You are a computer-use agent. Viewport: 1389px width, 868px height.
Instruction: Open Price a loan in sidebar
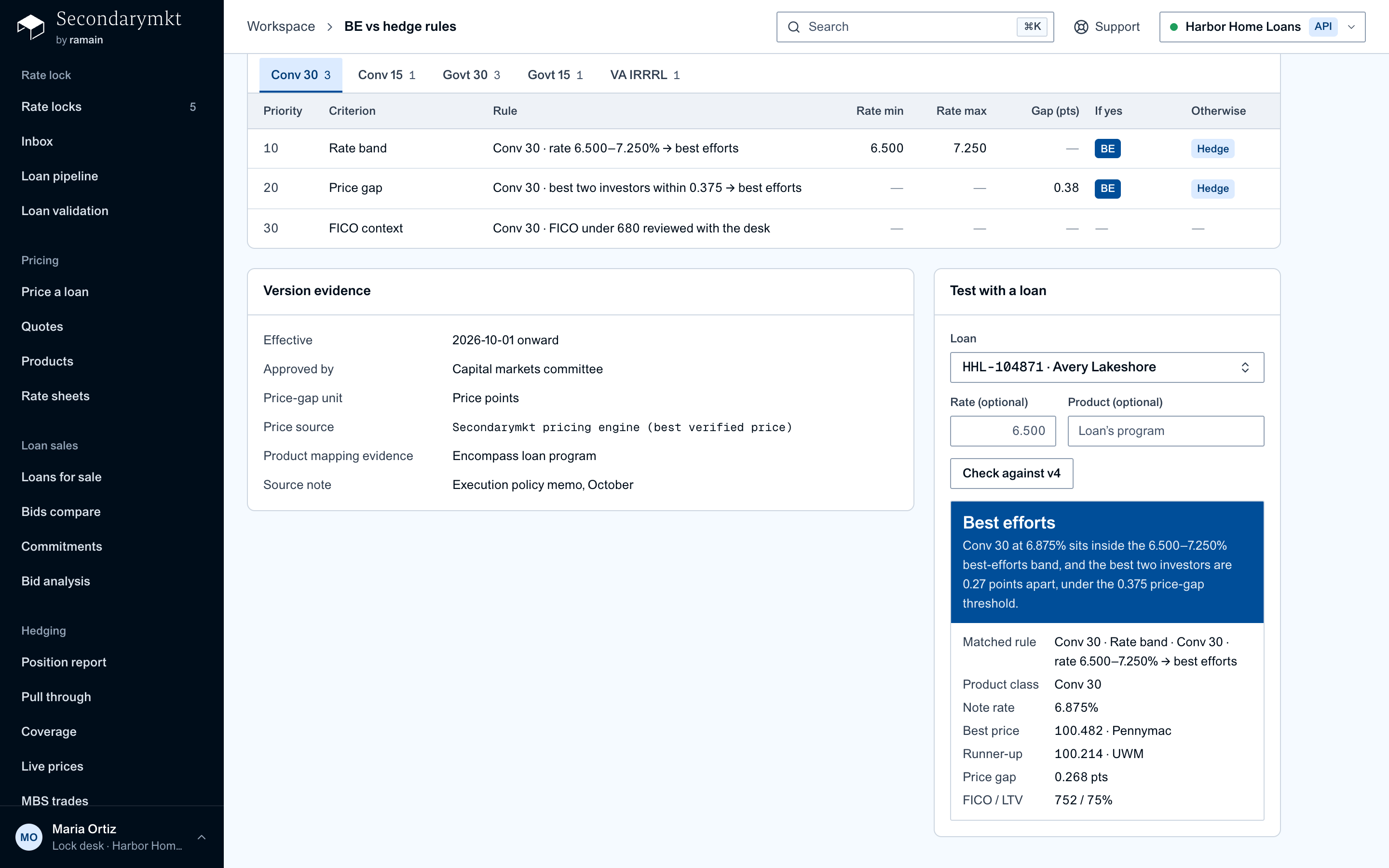tap(111, 292)
